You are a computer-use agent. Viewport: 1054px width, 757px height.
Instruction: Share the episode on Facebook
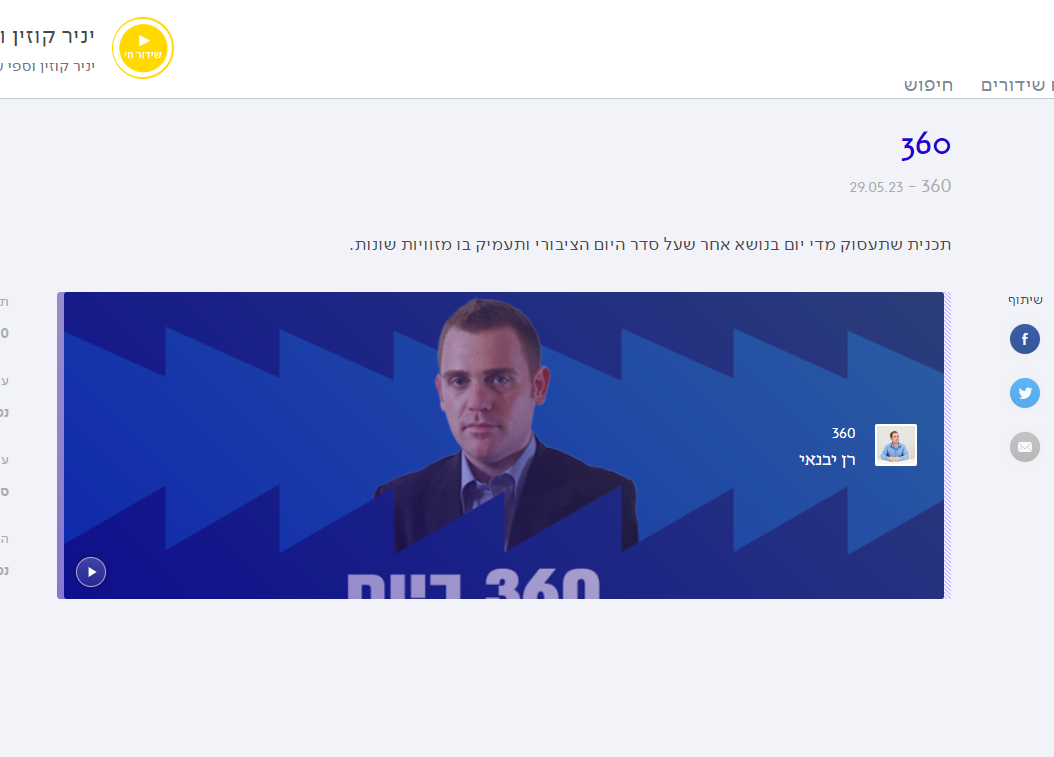[1024, 339]
